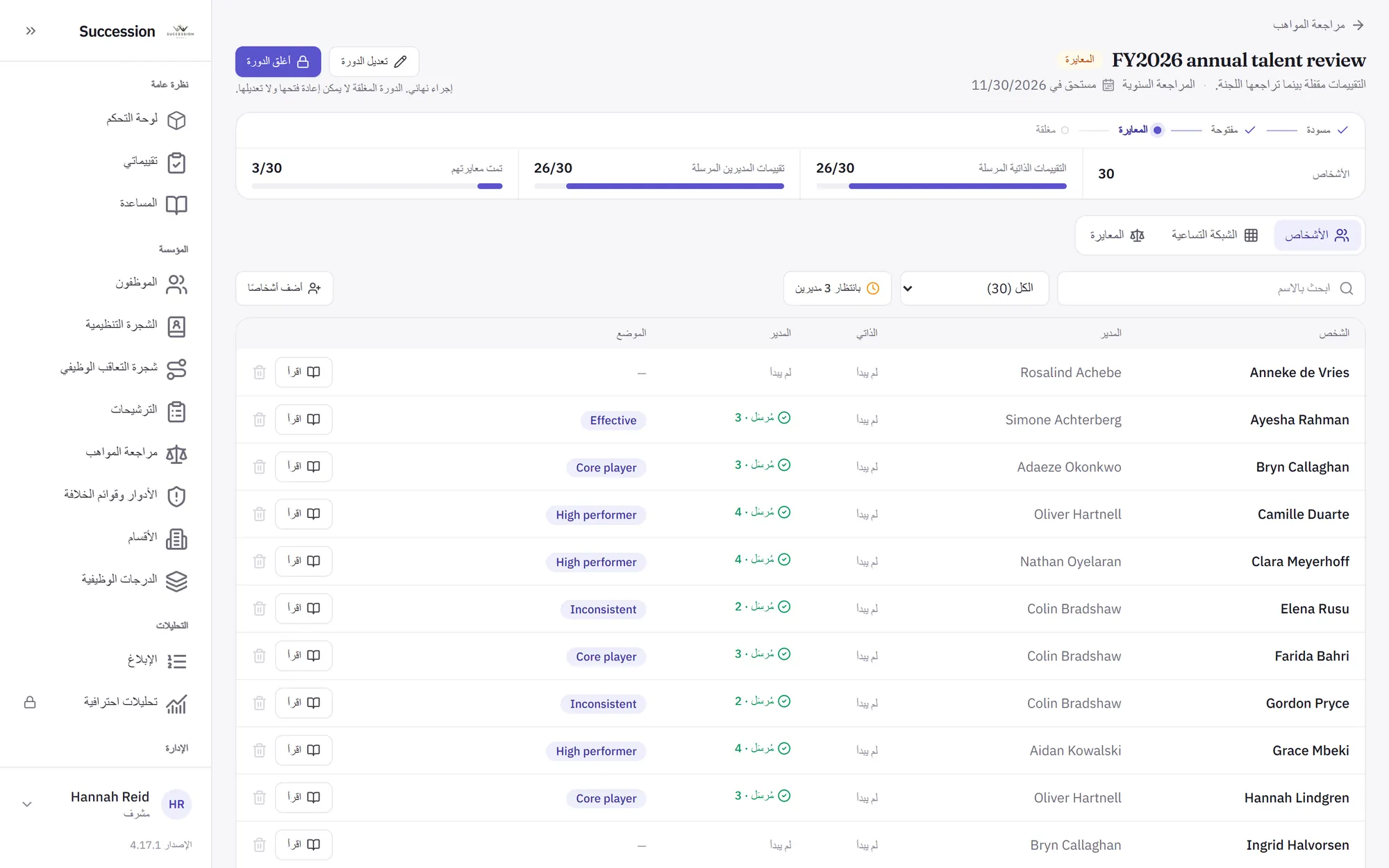This screenshot has height=868, width=1389.
Task: Collapse sidebar with double-chevron icon
Action: (x=31, y=31)
